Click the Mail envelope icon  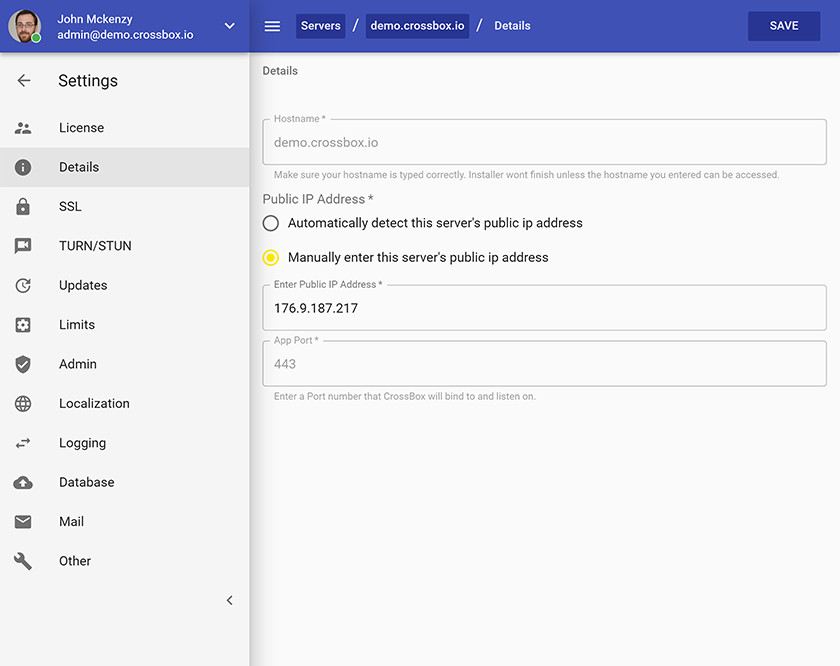(x=23, y=522)
